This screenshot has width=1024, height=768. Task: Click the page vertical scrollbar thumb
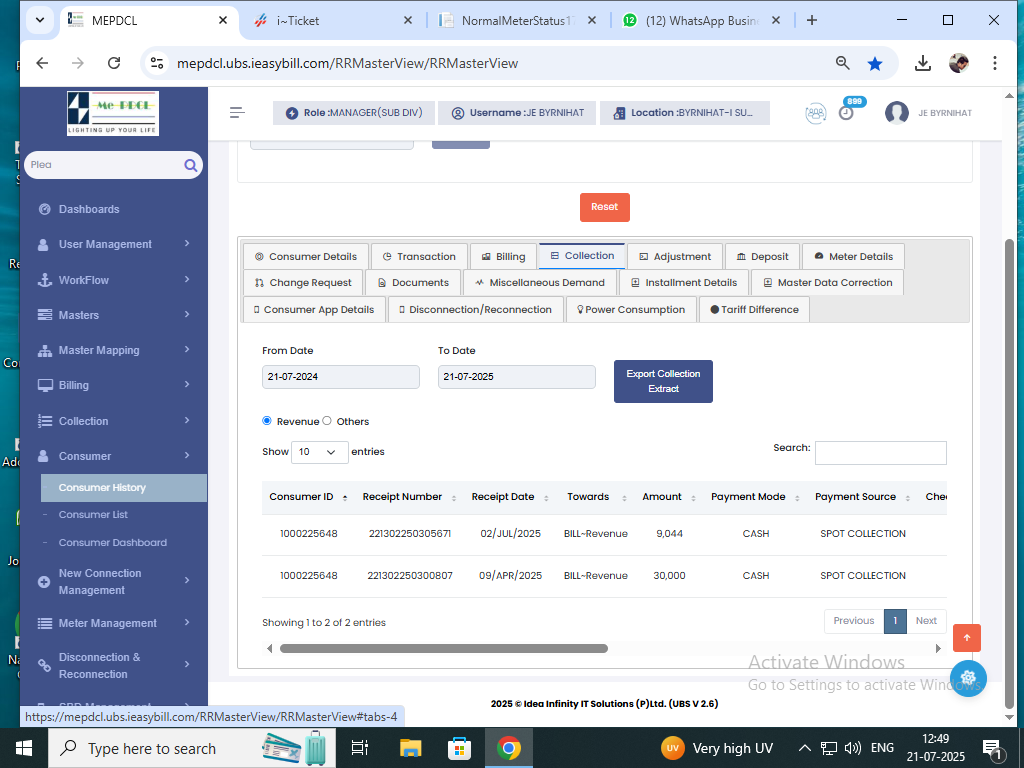pos(1009,475)
